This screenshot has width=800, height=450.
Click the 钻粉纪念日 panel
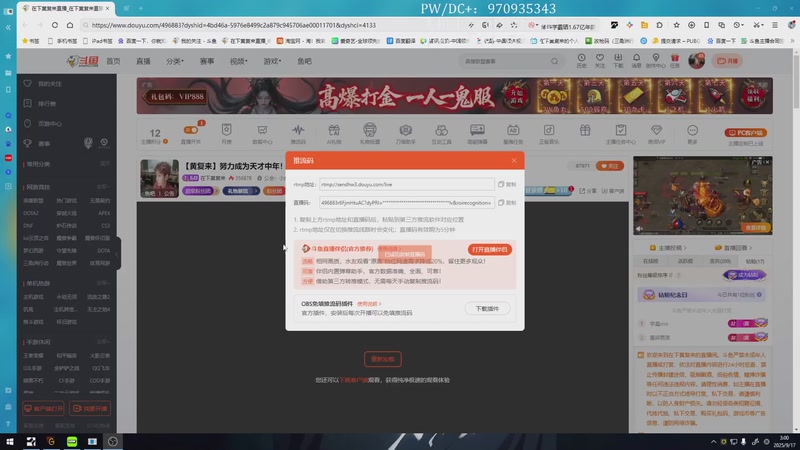[x=702, y=295]
